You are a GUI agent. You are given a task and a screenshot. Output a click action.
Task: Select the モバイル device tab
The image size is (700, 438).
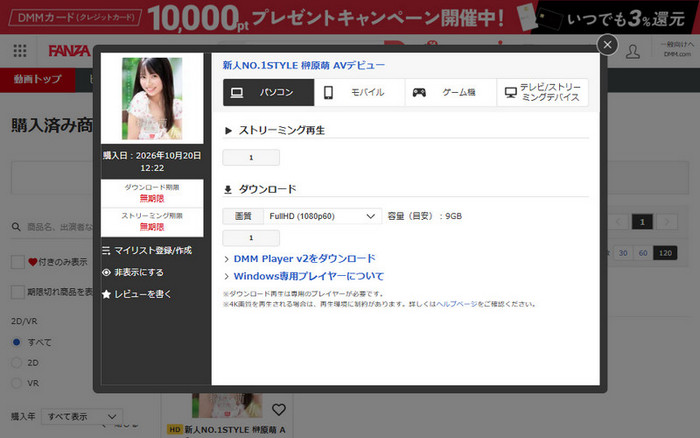pos(360,92)
